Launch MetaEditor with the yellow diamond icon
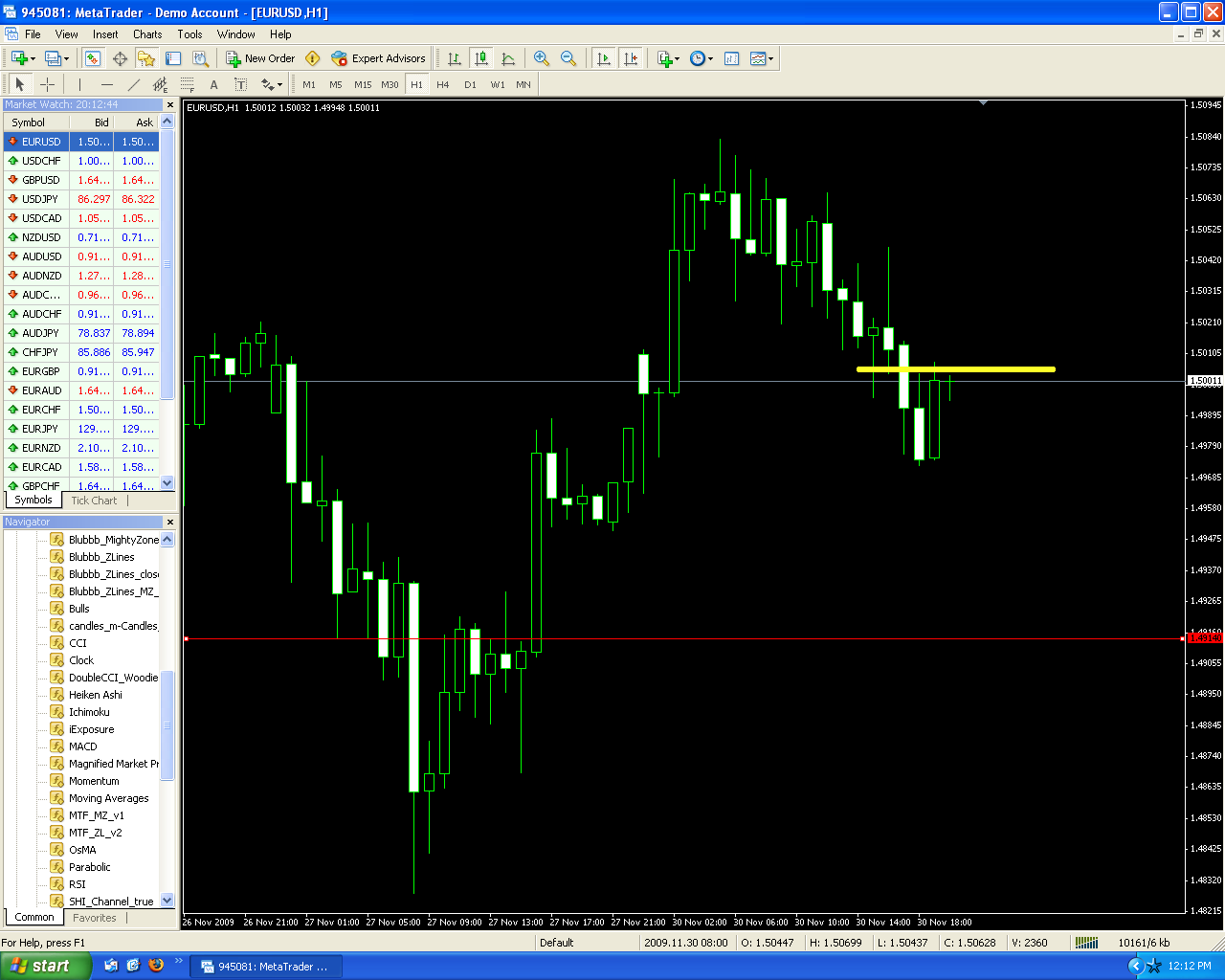Image resolution: width=1225 pixels, height=980 pixels. pyautogui.click(x=312, y=58)
